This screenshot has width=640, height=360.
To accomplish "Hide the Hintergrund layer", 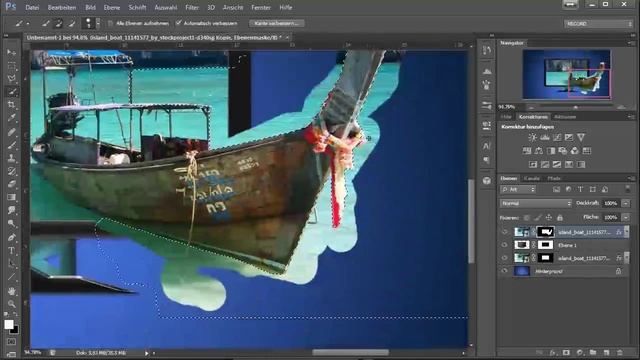I will 504,271.
